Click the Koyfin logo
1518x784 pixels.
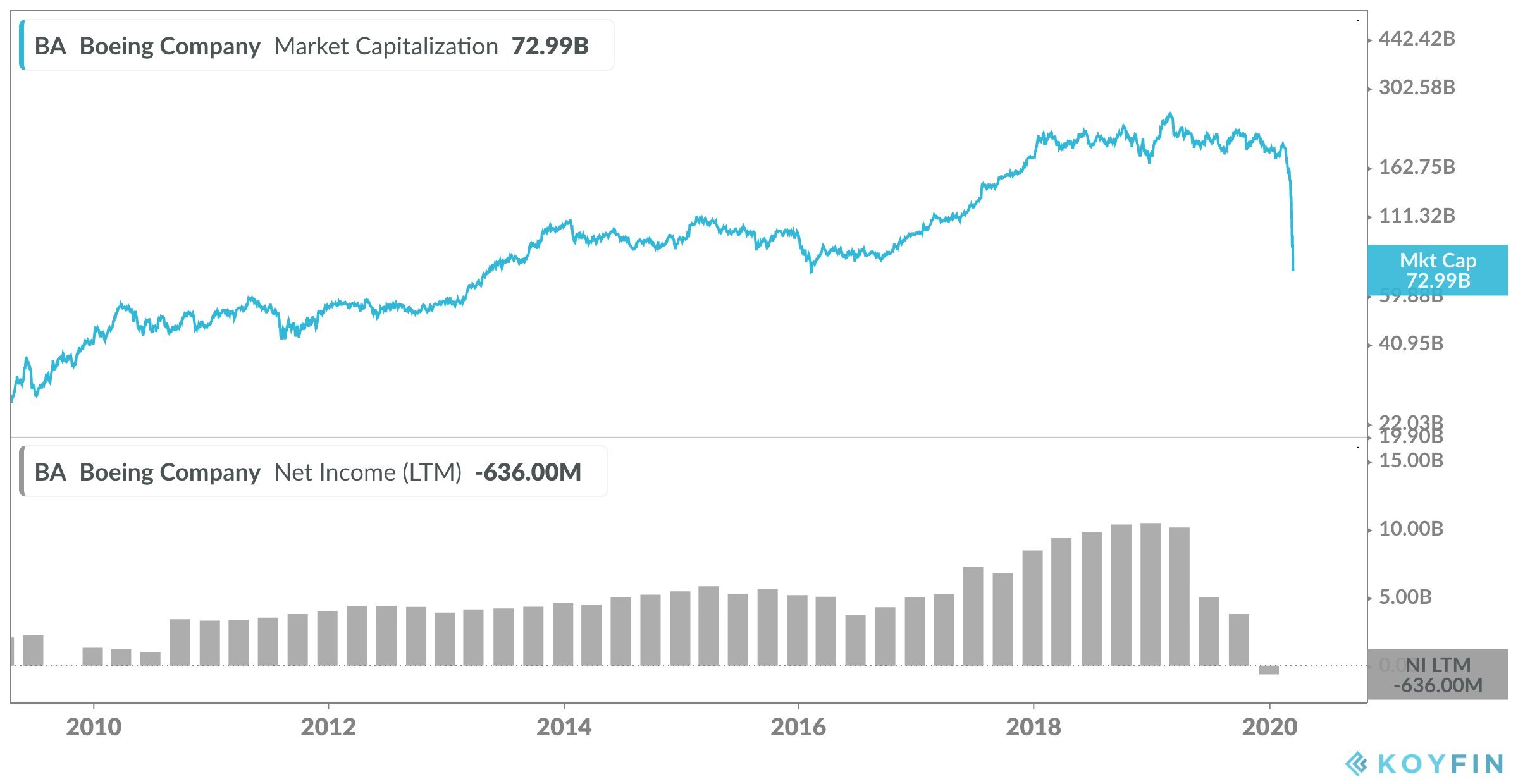pyautogui.click(x=1424, y=764)
